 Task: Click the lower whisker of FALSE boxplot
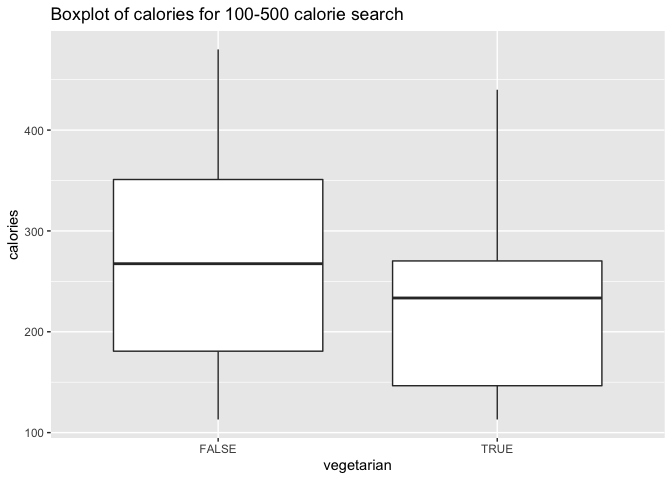tap(218, 385)
